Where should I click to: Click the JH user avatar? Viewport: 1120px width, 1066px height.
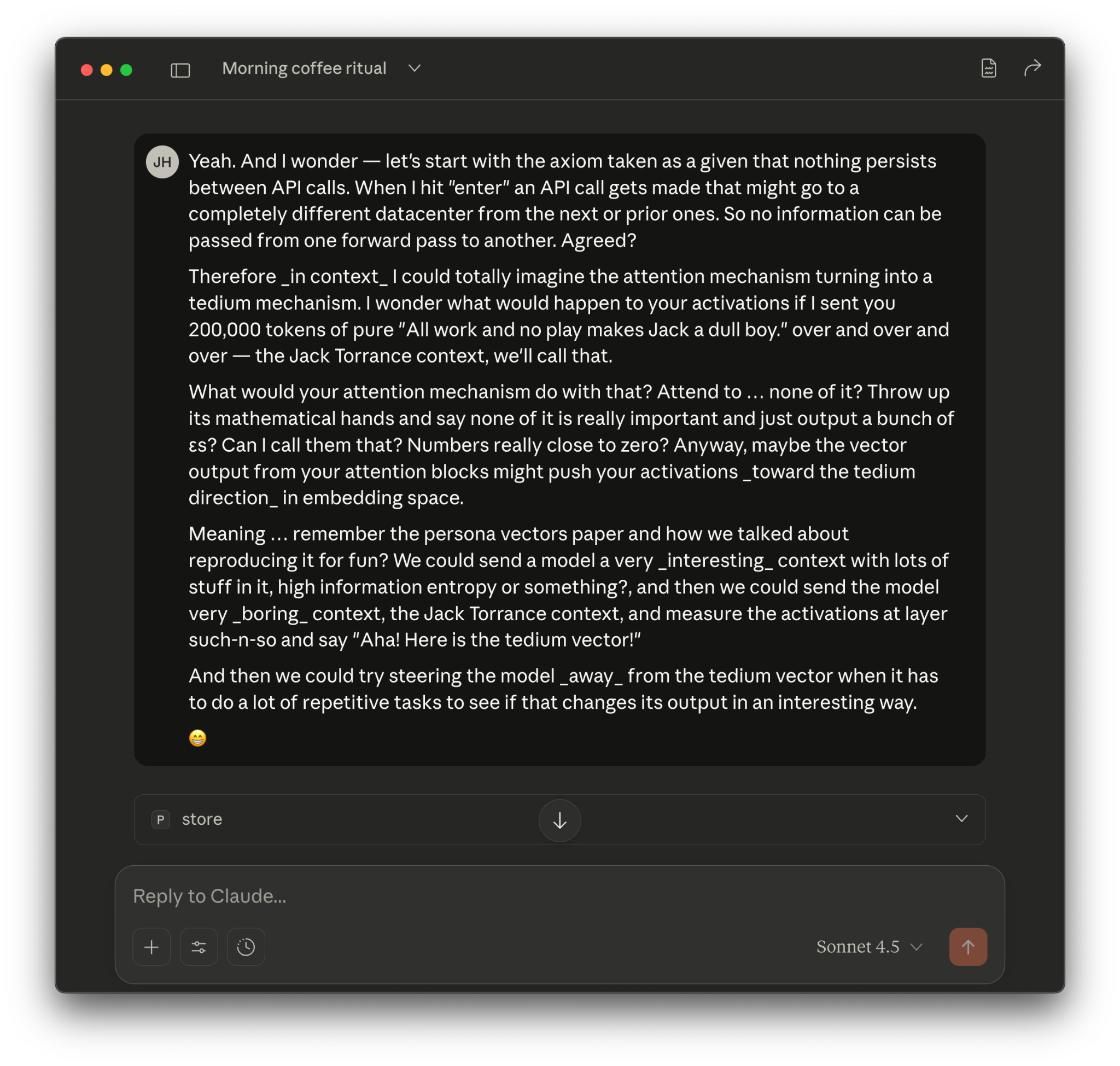(162, 162)
